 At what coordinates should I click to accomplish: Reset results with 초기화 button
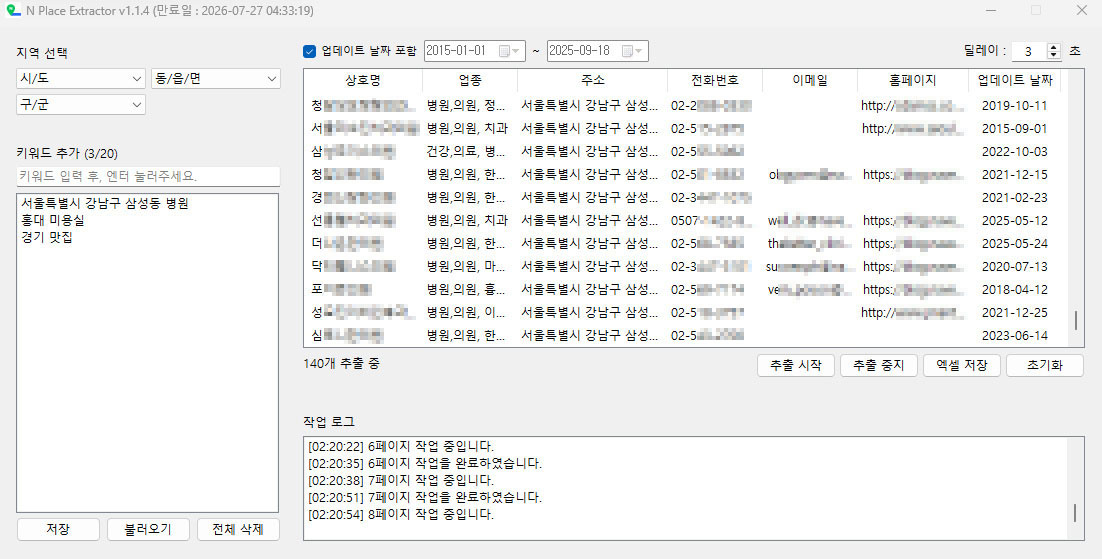coord(1044,365)
